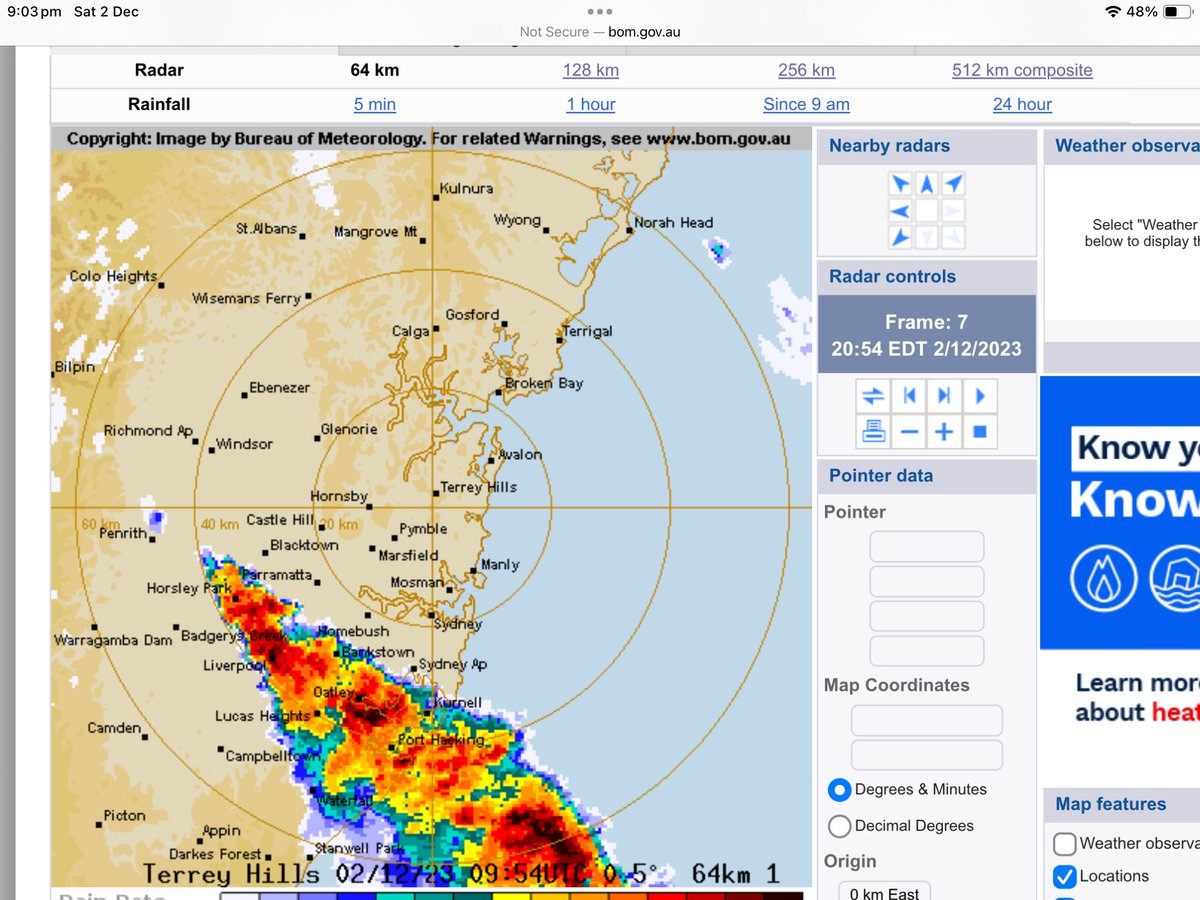The height and width of the screenshot is (900, 1200).
Task: Toggle loop direction with swap arrows icon
Action: click(x=873, y=396)
